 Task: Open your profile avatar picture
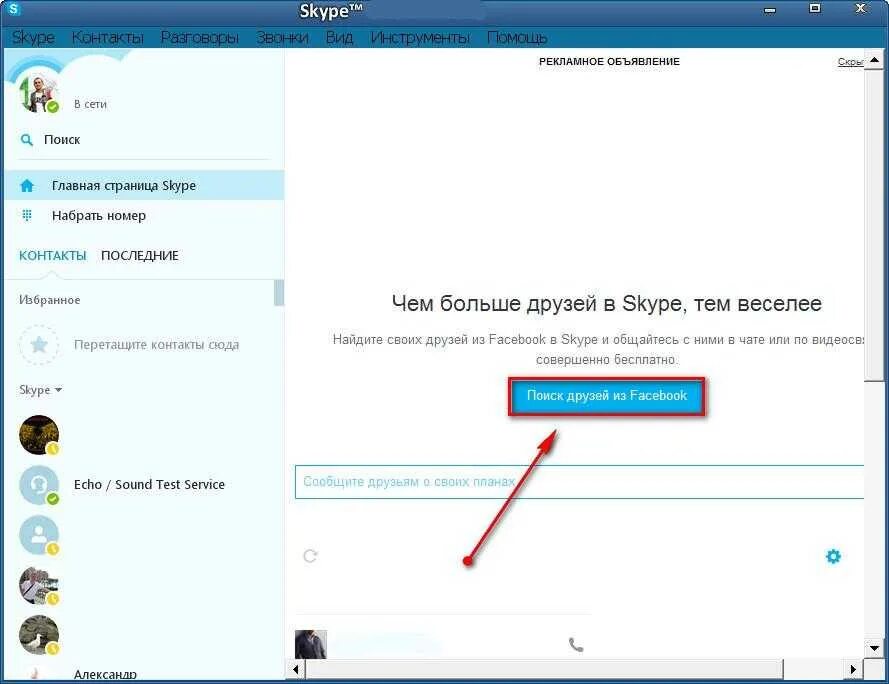pos(38,94)
